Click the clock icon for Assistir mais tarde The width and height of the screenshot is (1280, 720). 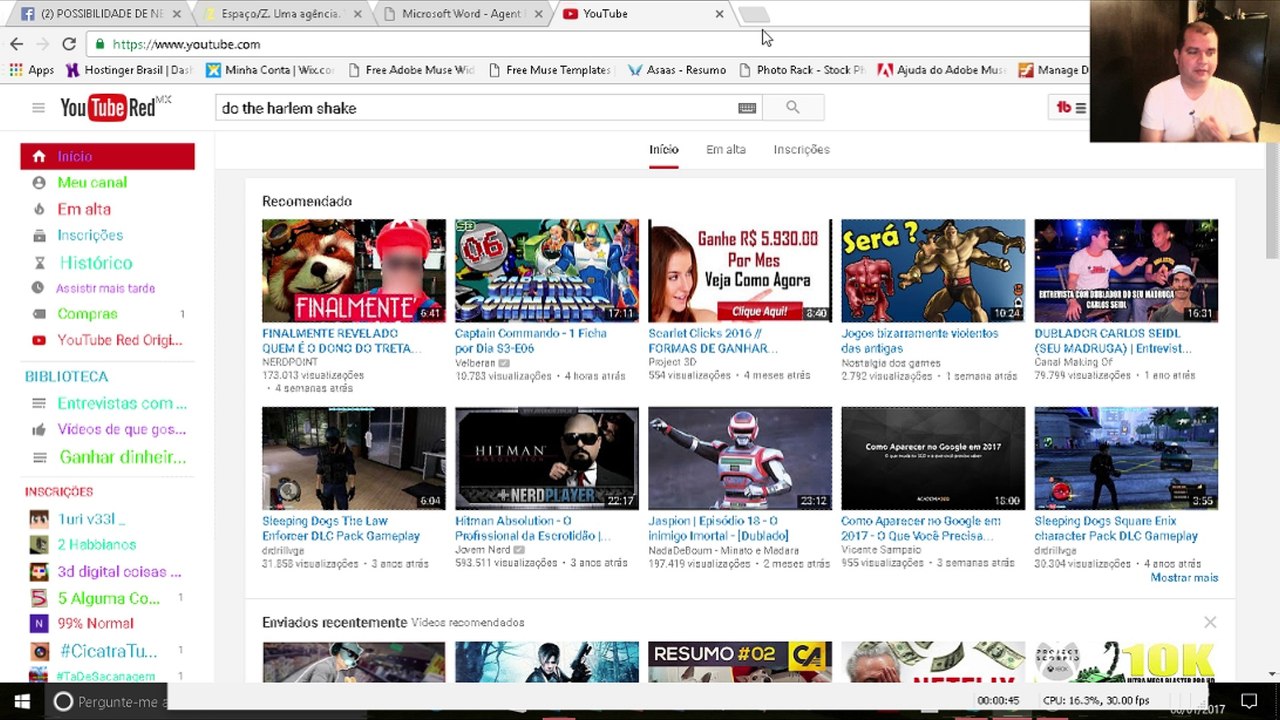point(38,288)
